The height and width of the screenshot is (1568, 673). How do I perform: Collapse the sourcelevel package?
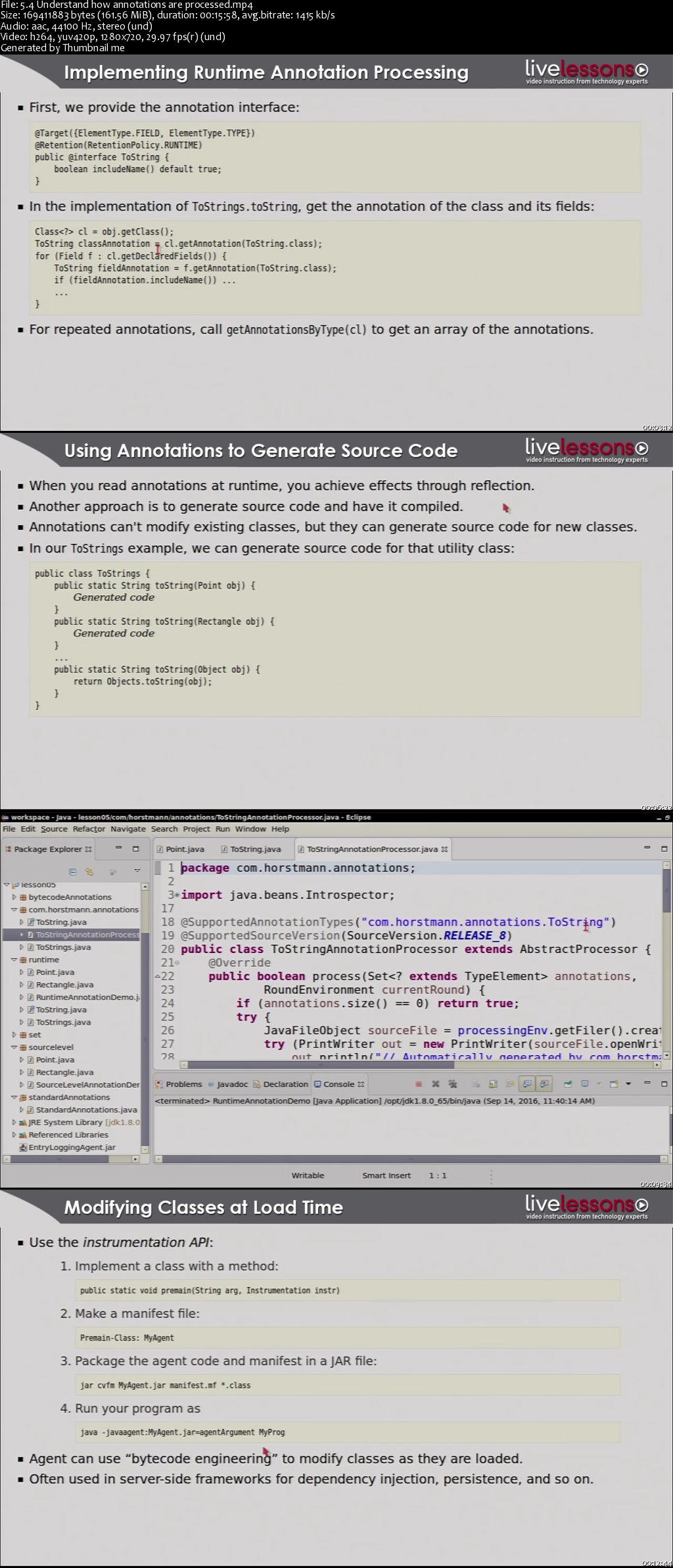14,1047
